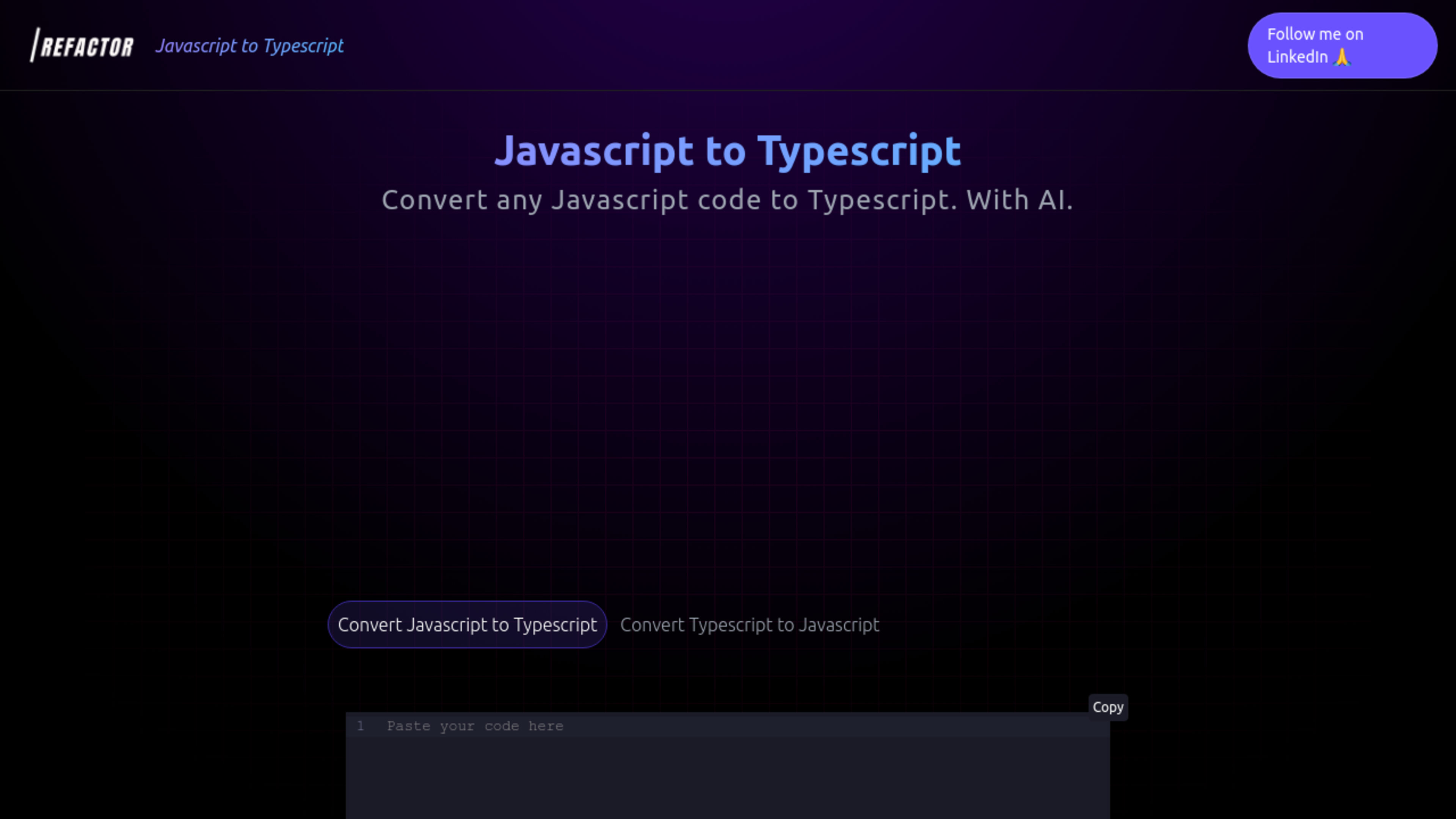Viewport: 1456px width, 819px height.
Task: Click the Refactor logo
Action: click(x=82, y=45)
